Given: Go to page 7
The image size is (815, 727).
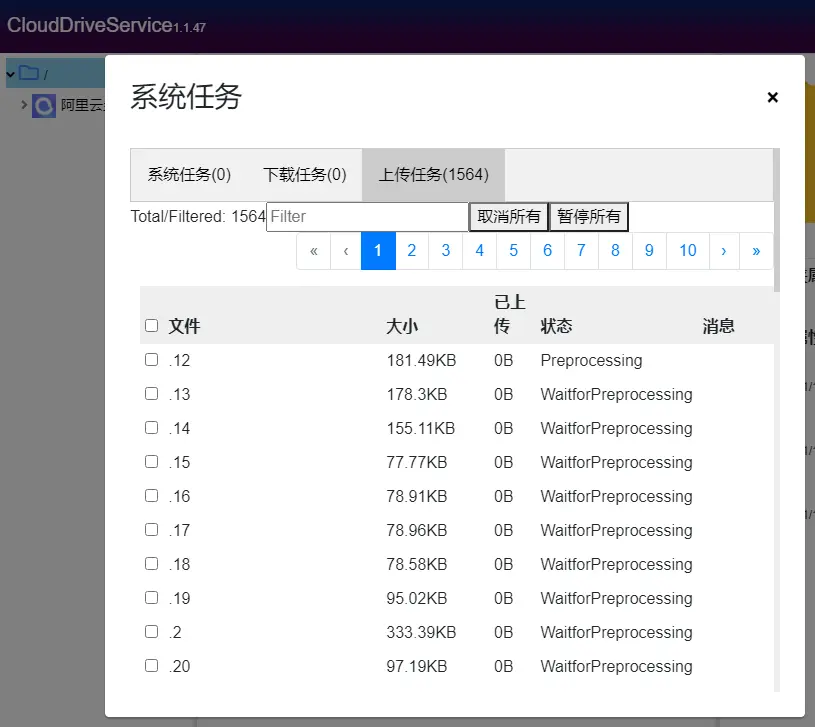Looking at the screenshot, I should (x=581, y=251).
